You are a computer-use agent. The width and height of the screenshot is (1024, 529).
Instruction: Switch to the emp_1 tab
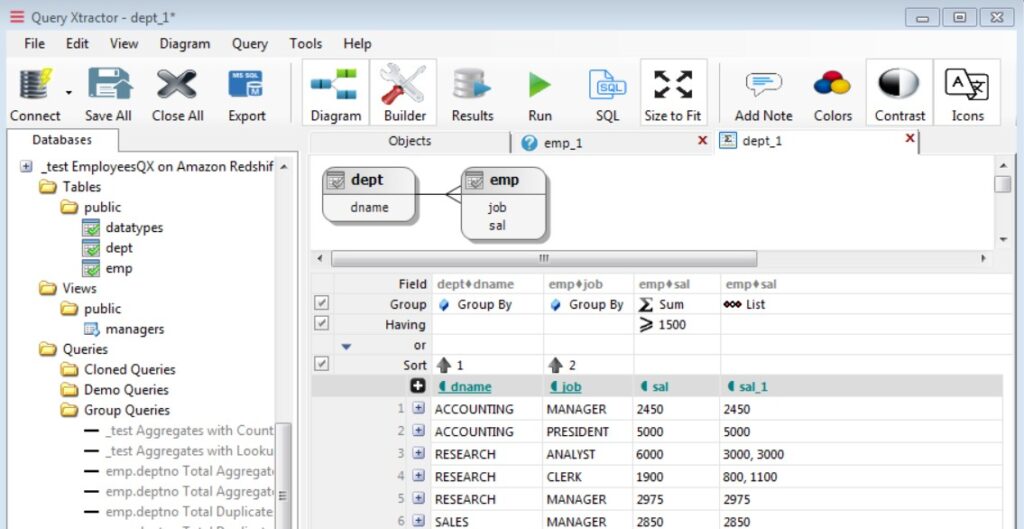pyautogui.click(x=562, y=143)
